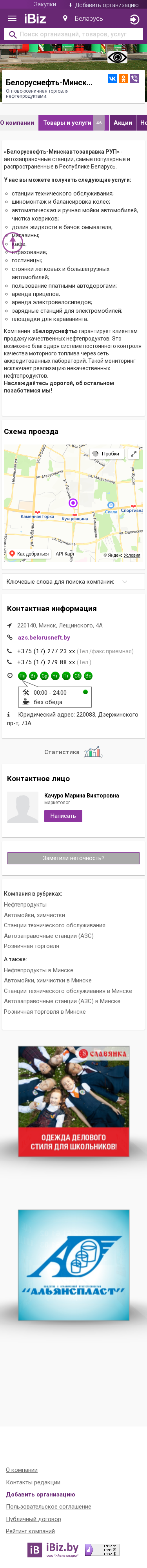The height and width of the screenshot is (1568, 147).
Task: Select the Вс weekday circle
Action: pyautogui.click(x=89, y=676)
